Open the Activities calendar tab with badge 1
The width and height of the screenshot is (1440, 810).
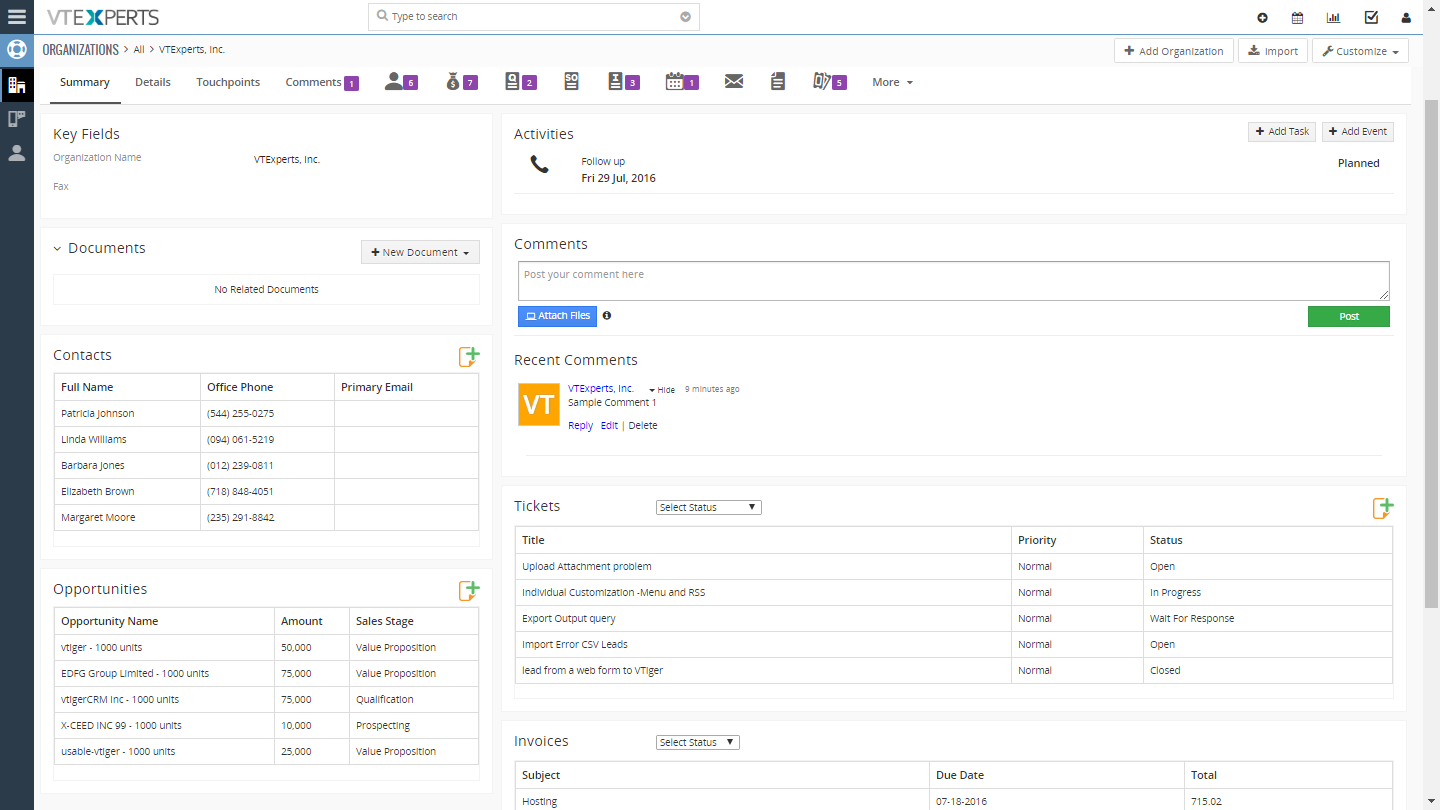[x=682, y=82]
